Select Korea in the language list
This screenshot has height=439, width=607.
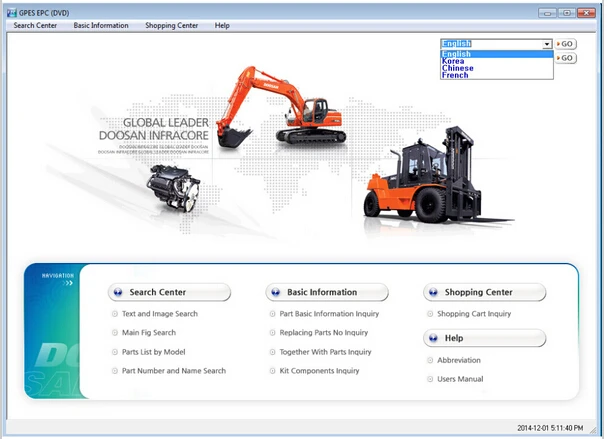pyautogui.click(x=497, y=61)
